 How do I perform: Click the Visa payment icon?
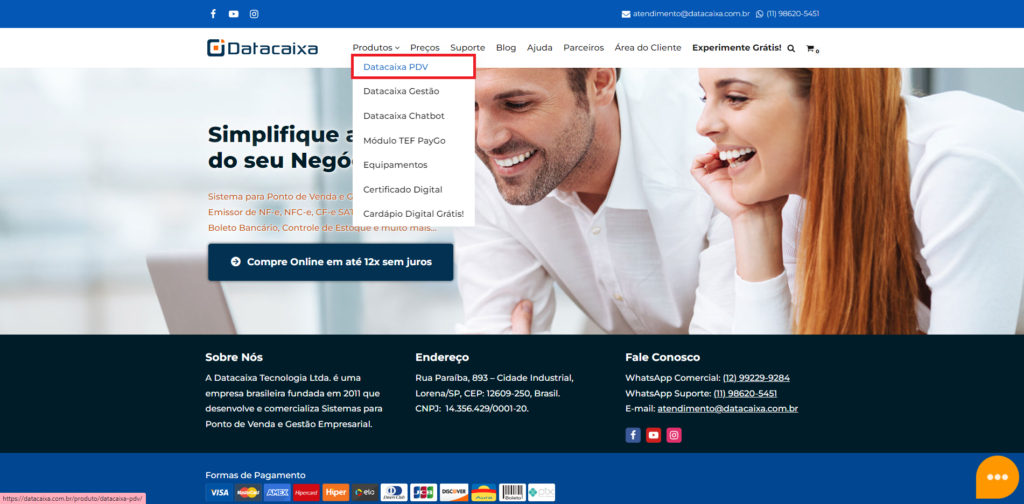pyautogui.click(x=219, y=492)
